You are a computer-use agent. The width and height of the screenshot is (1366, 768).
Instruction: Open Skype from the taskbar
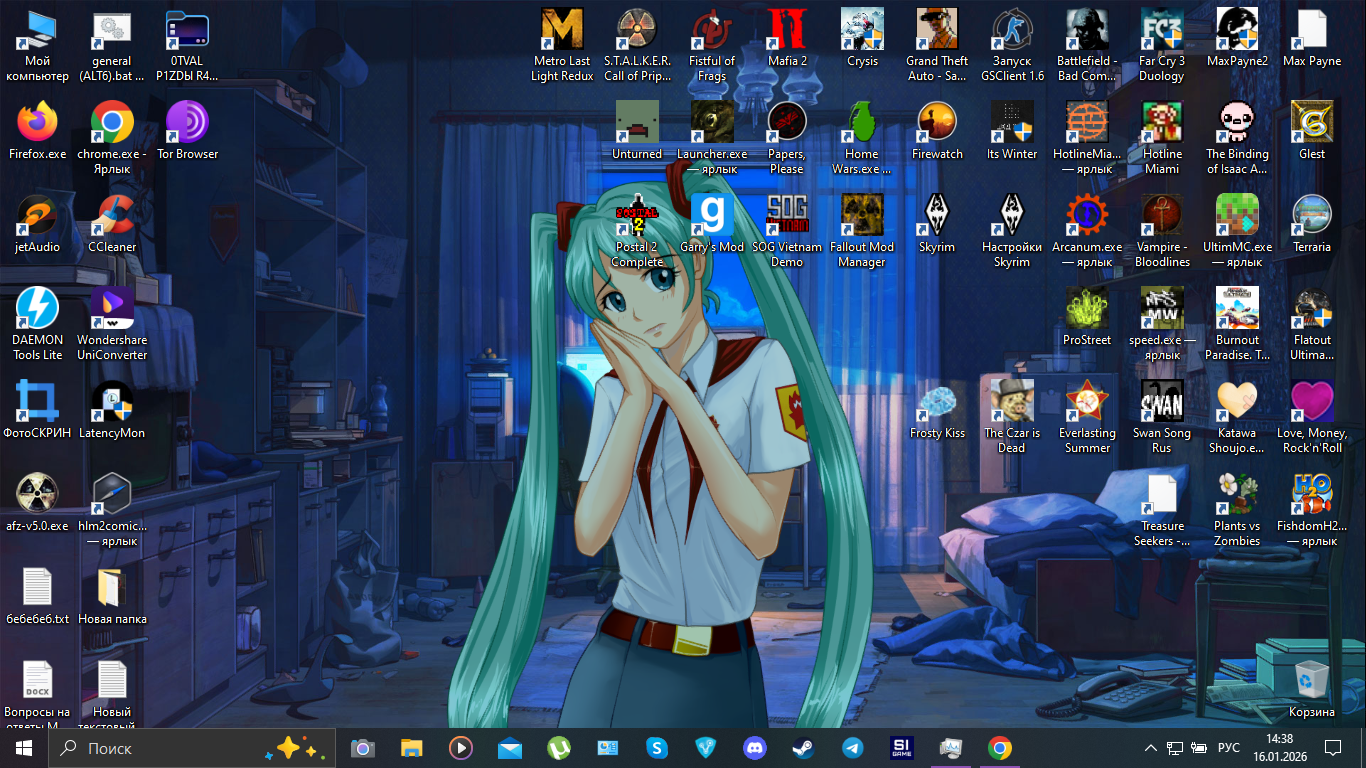[657, 748]
